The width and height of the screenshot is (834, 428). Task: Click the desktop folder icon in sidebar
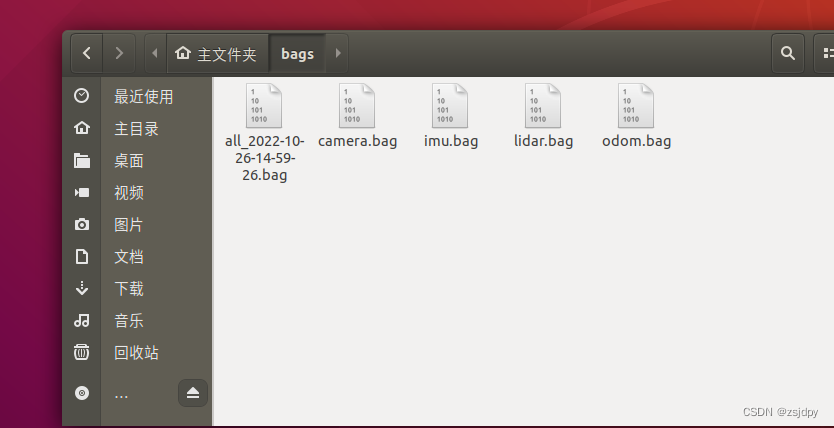(81, 160)
